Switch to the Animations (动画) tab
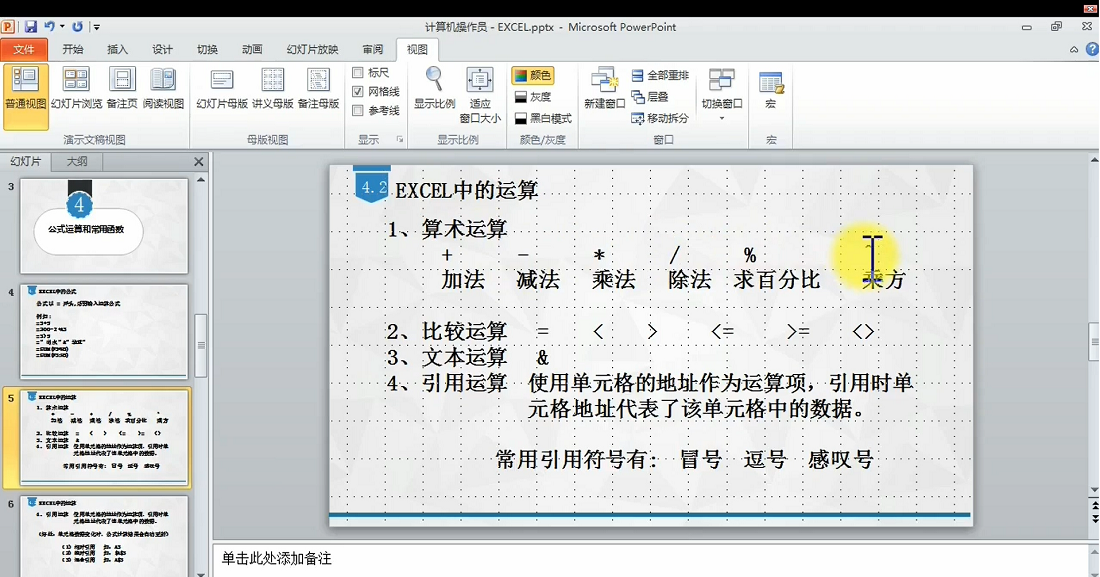This screenshot has height=577, width=1100. [x=252, y=49]
